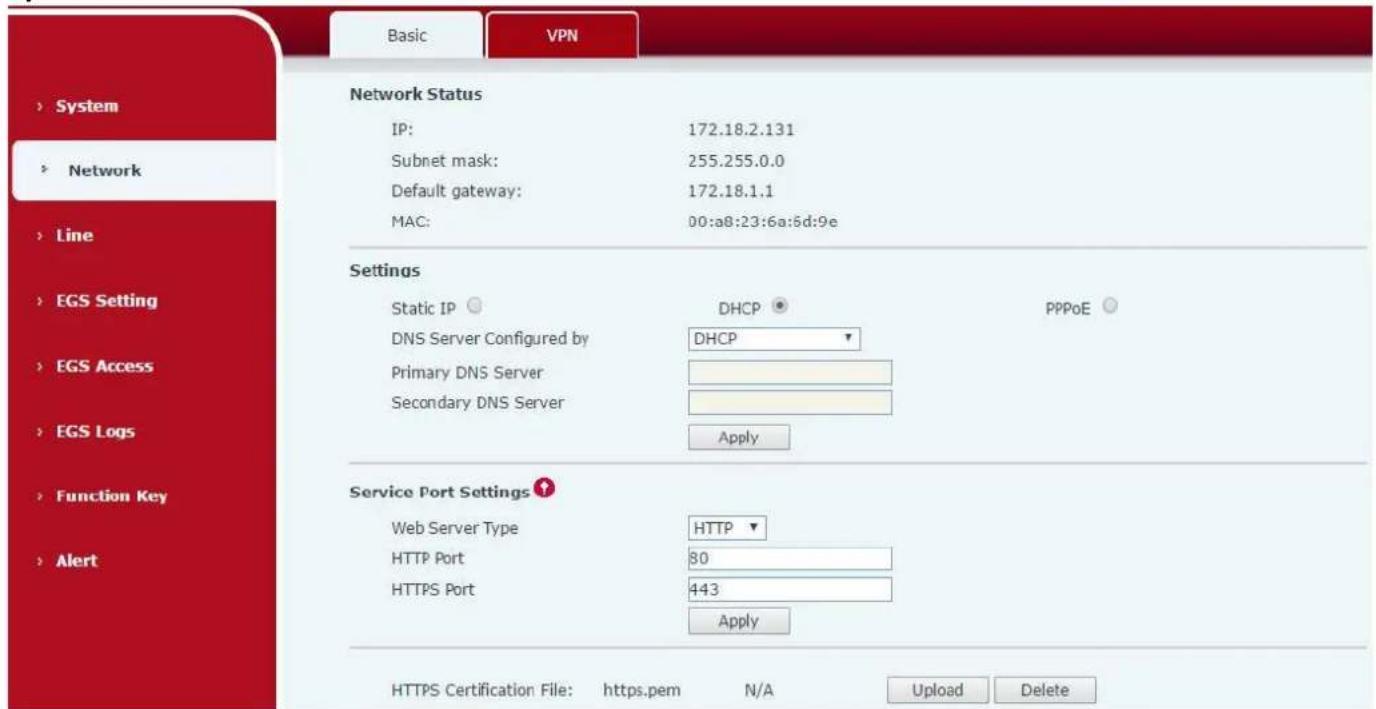Open the EGS Access sidebar item
Image resolution: width=1376 pixels, height=709 pixels.
(104, 366)
